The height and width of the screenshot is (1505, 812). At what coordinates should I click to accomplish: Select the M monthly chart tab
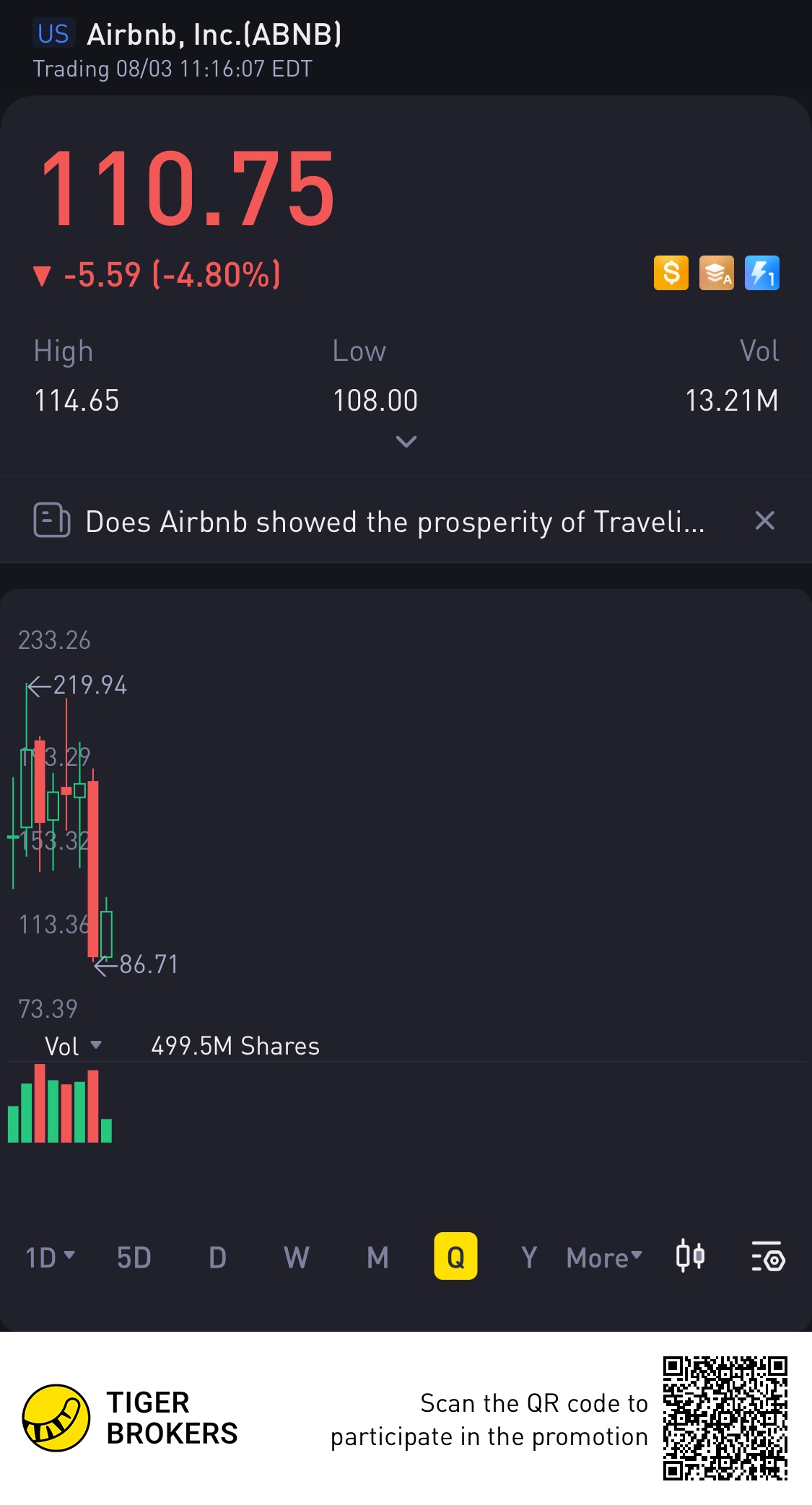377,1257
